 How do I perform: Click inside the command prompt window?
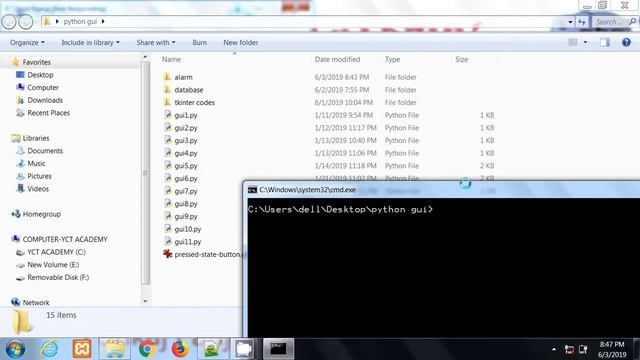coord(443,267)
